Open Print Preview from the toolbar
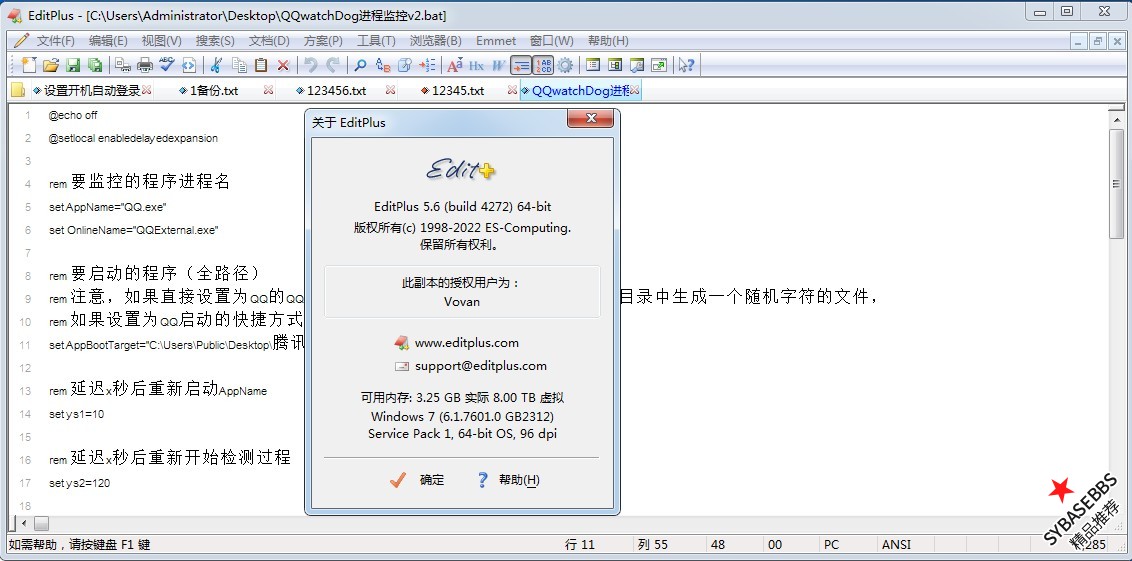 pyautogui.click(x=123, y=65)
